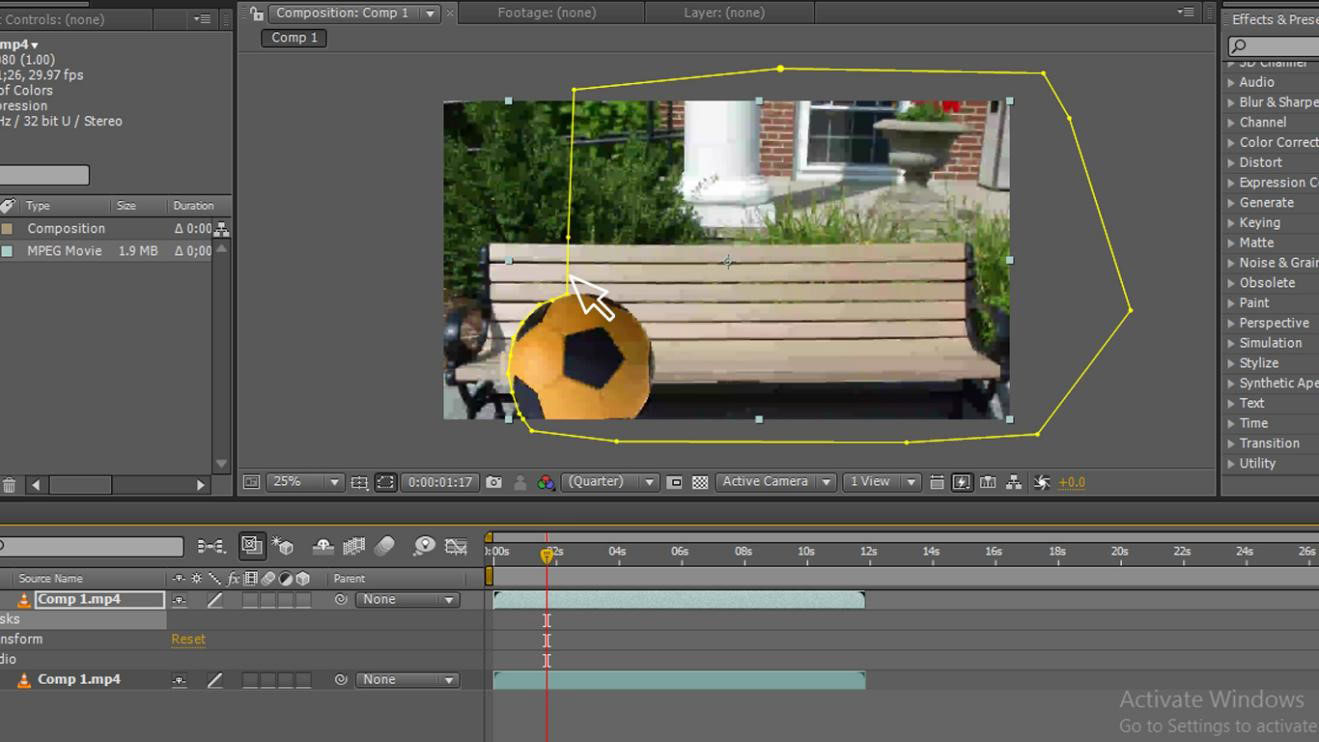Click the Draft 3D cube icon
Viewport: 1319px width, 742px height.
284,546
